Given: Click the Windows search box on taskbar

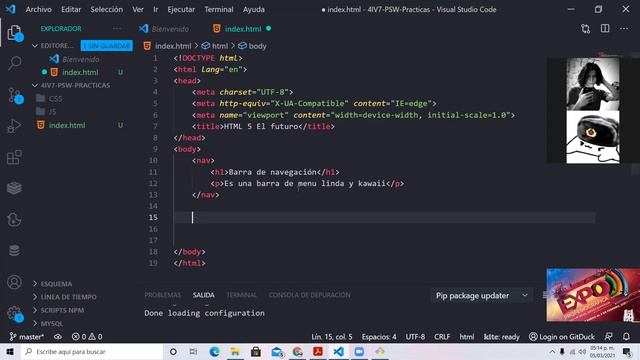Looking at the screenshot, I should 92,351.
